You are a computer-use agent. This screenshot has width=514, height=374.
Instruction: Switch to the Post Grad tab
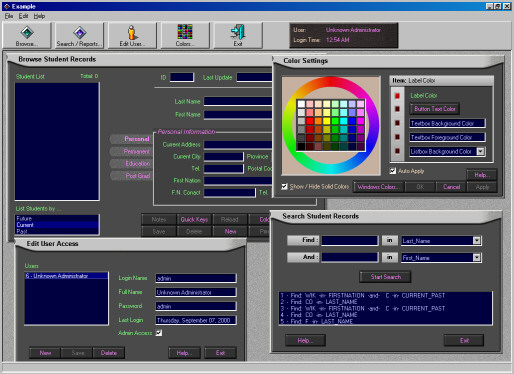click(x=132, y=176)
